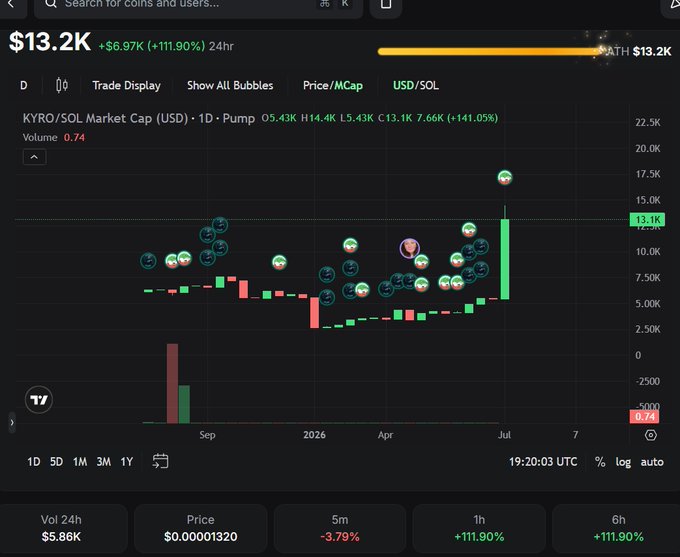This screenshot has width=680, height=557.
Task: Select the 3M range
Action: pos(103,462)
